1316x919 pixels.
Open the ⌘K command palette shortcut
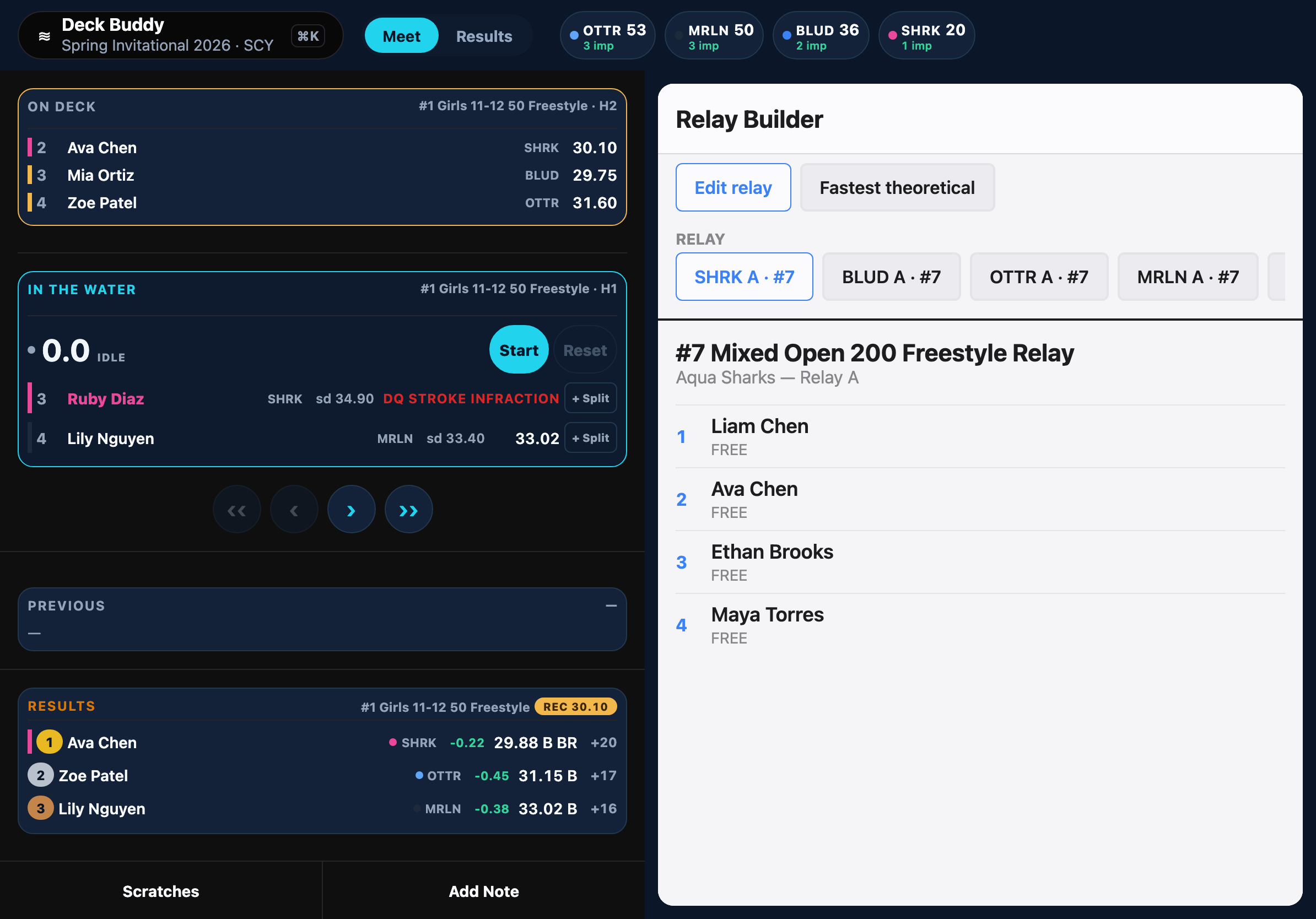click(x=308, y=36)
